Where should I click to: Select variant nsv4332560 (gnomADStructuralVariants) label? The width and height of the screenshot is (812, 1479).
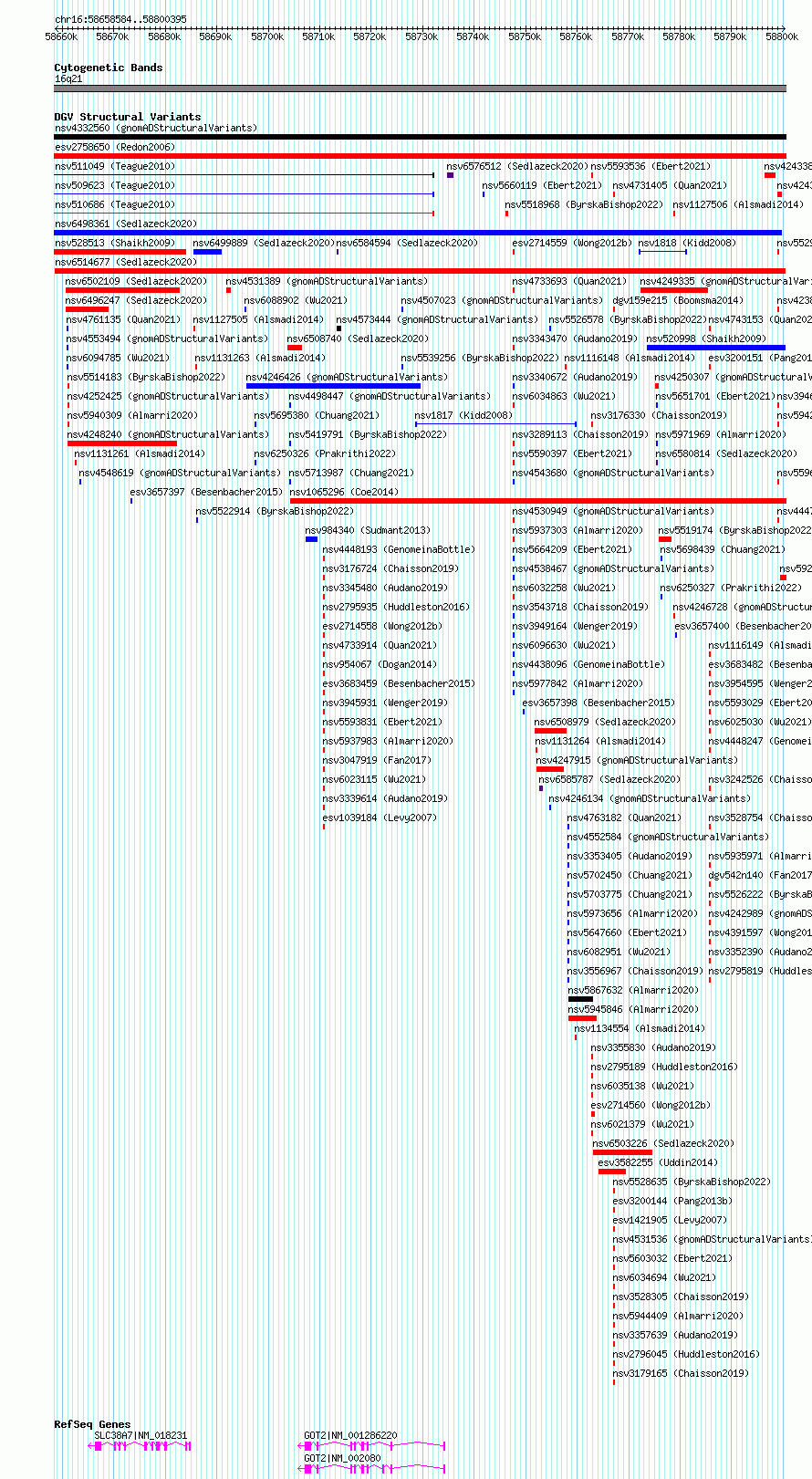(x=156, y=128)
